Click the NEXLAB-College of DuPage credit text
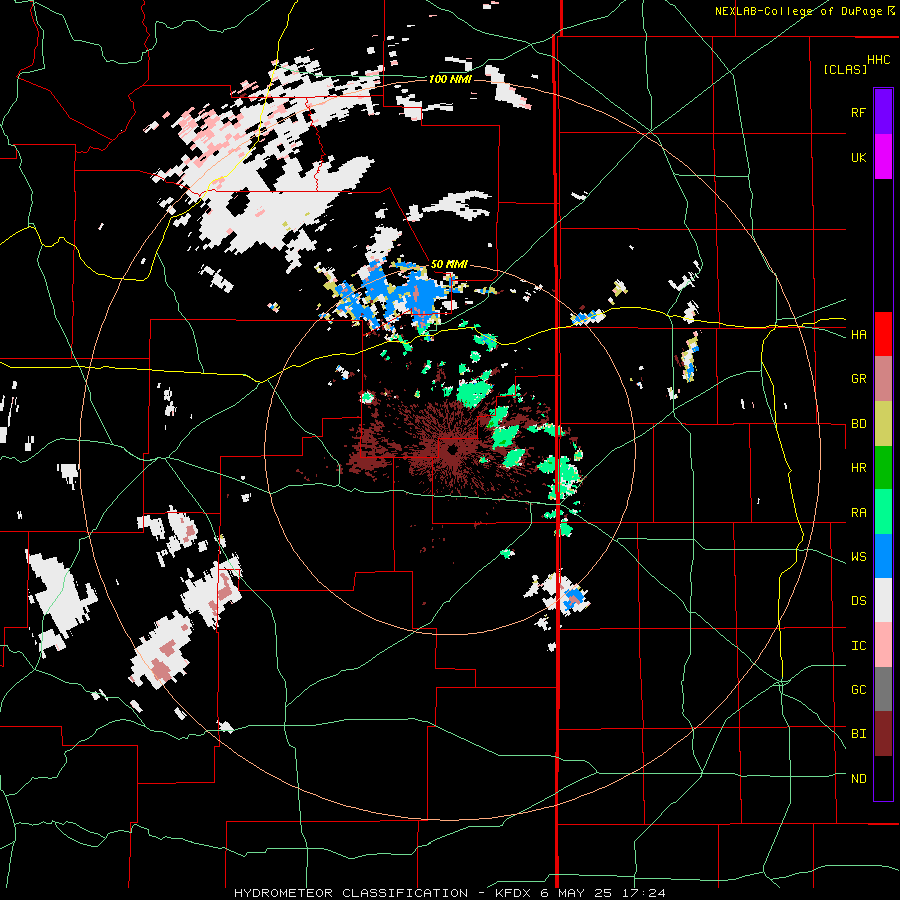Image resolution: width=900 pixels, height=900 pixels. pyautogui.click(x=798, y=11)
